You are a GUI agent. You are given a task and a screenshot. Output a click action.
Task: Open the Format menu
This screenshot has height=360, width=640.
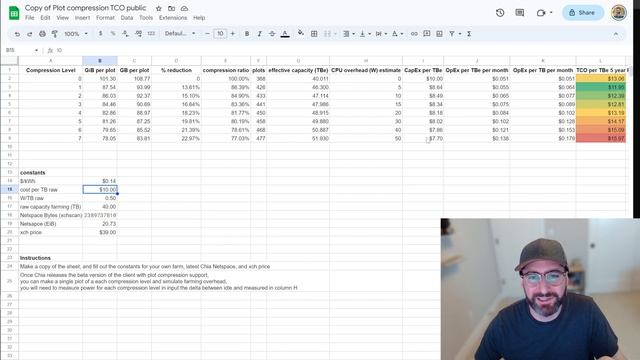[105, 18]
